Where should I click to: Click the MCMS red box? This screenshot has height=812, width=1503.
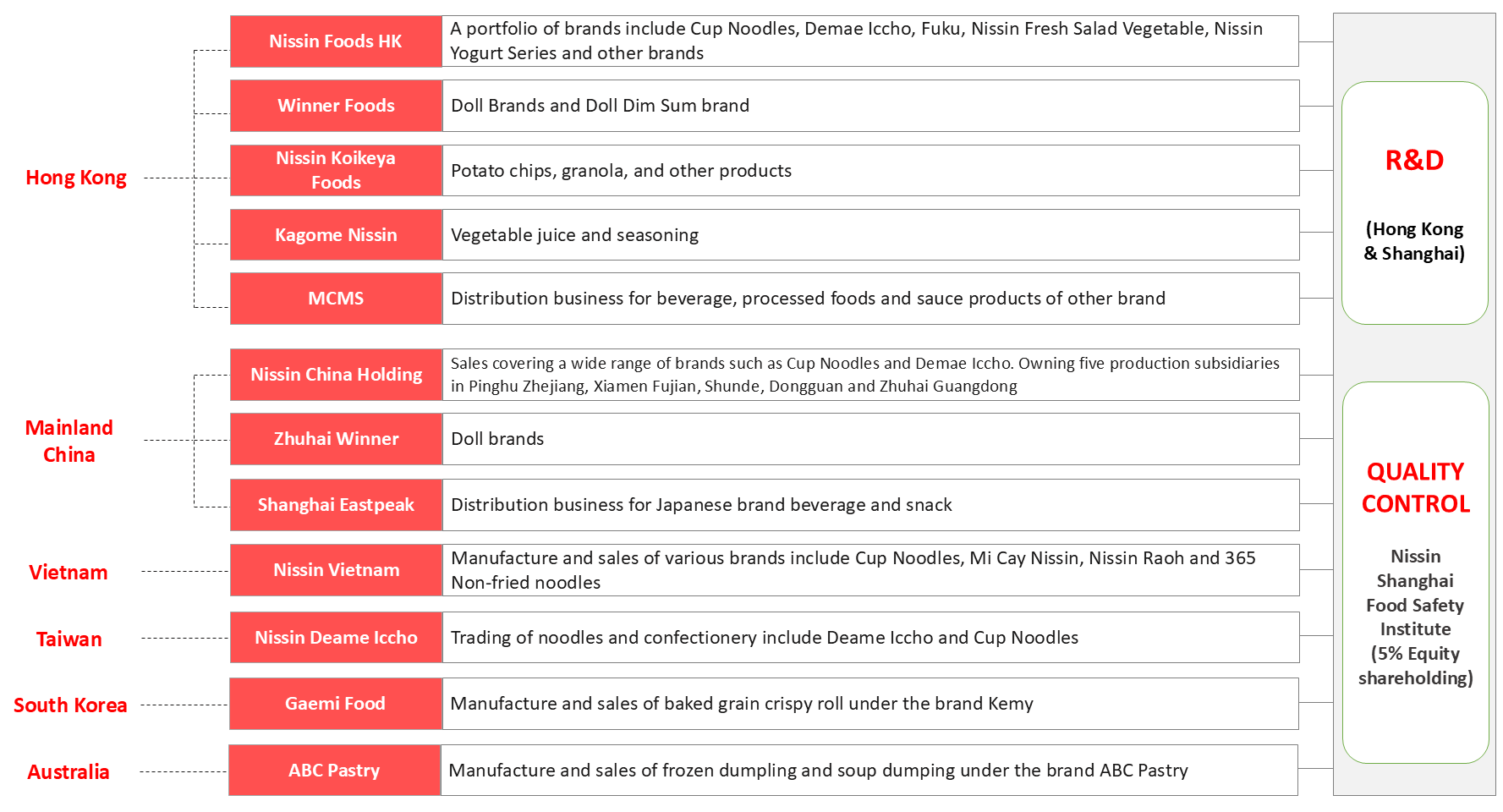pyautogui.click(x=336, y=299)
